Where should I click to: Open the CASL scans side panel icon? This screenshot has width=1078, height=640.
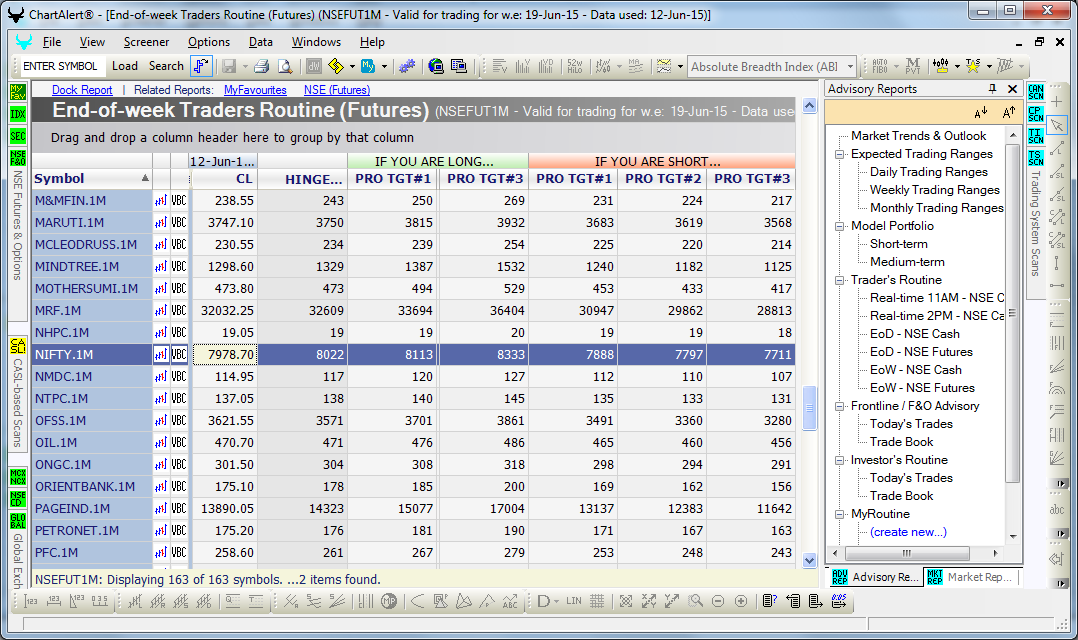click(x=18, y=346)
